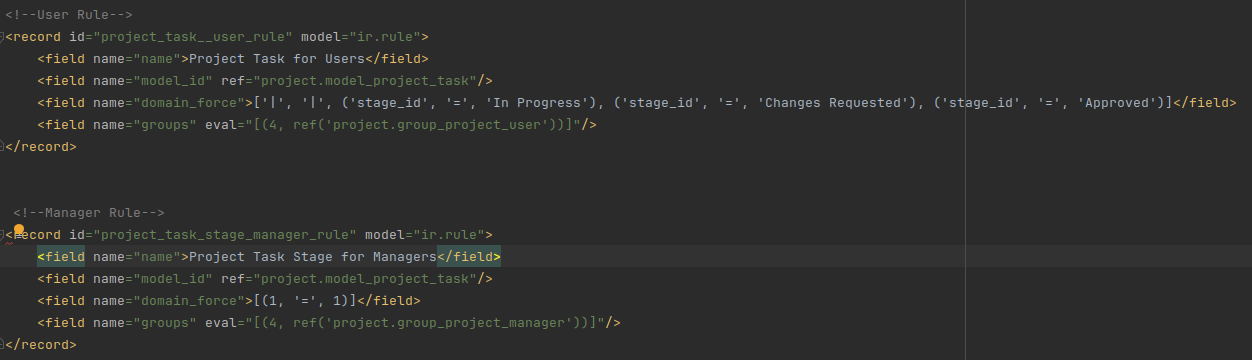Click the highlighted opening field tag for name
Screen dimensions: 1252x360
point(61,257)
